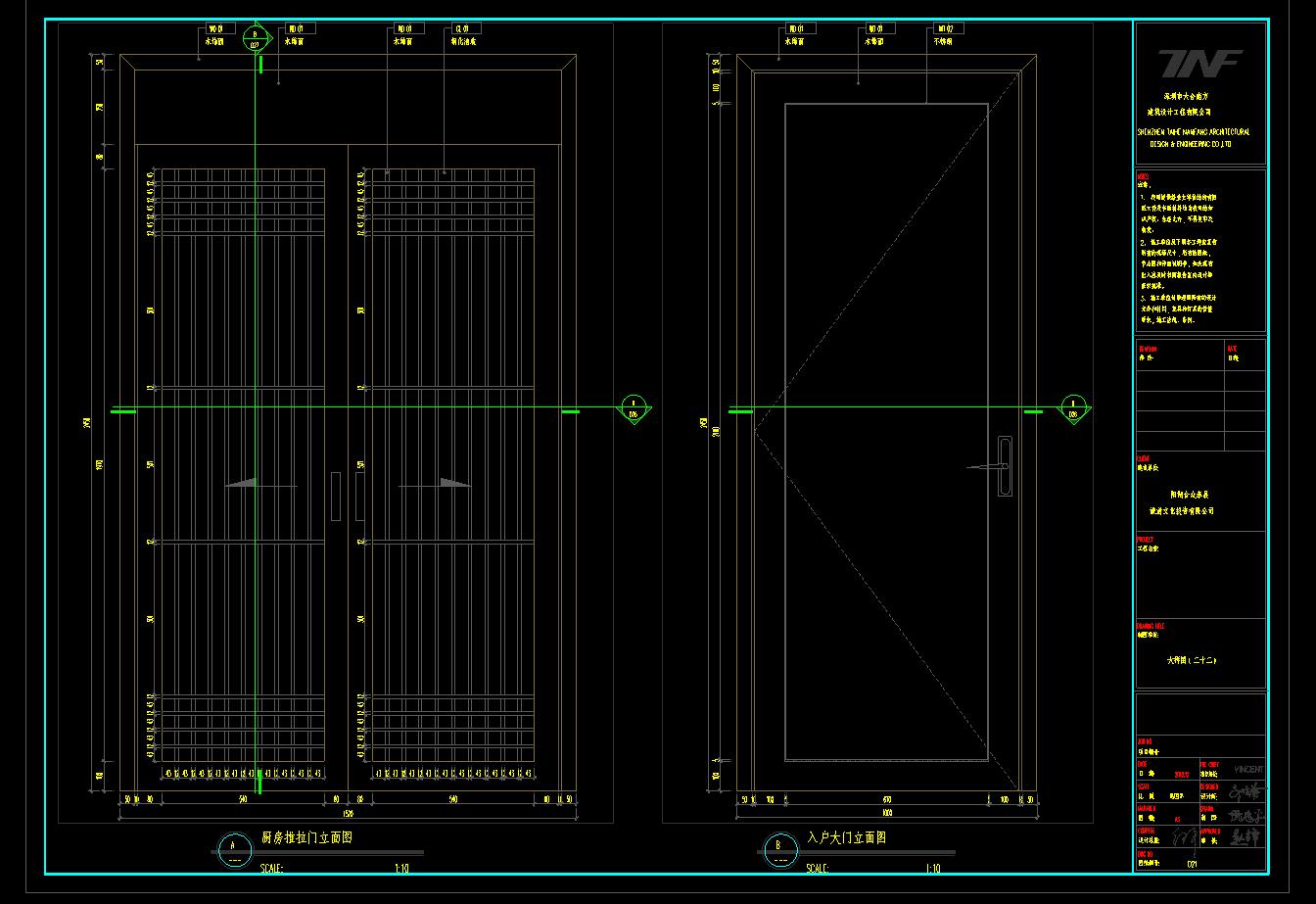Select the 厨房推拉门立面图 title text
Viewport: 1316px width, 904px height.
pos(305,838)
